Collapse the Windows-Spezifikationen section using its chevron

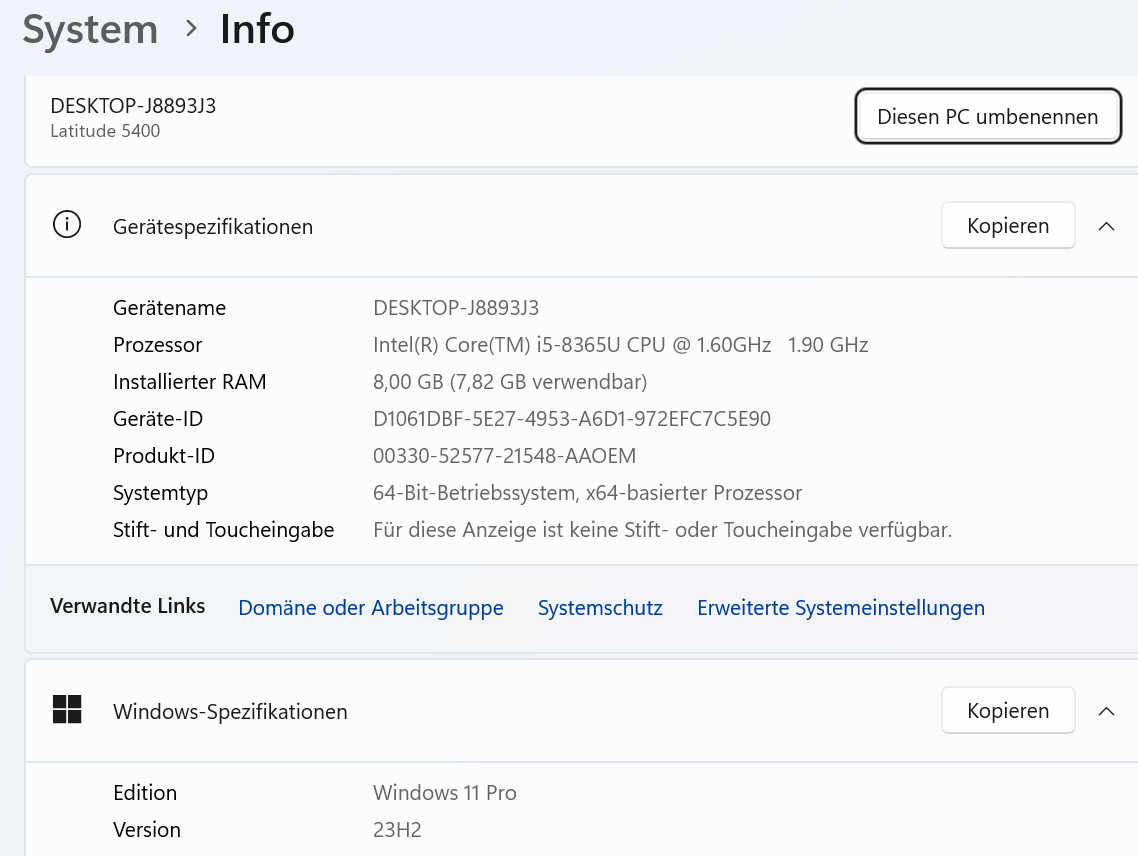[1106, 711]
